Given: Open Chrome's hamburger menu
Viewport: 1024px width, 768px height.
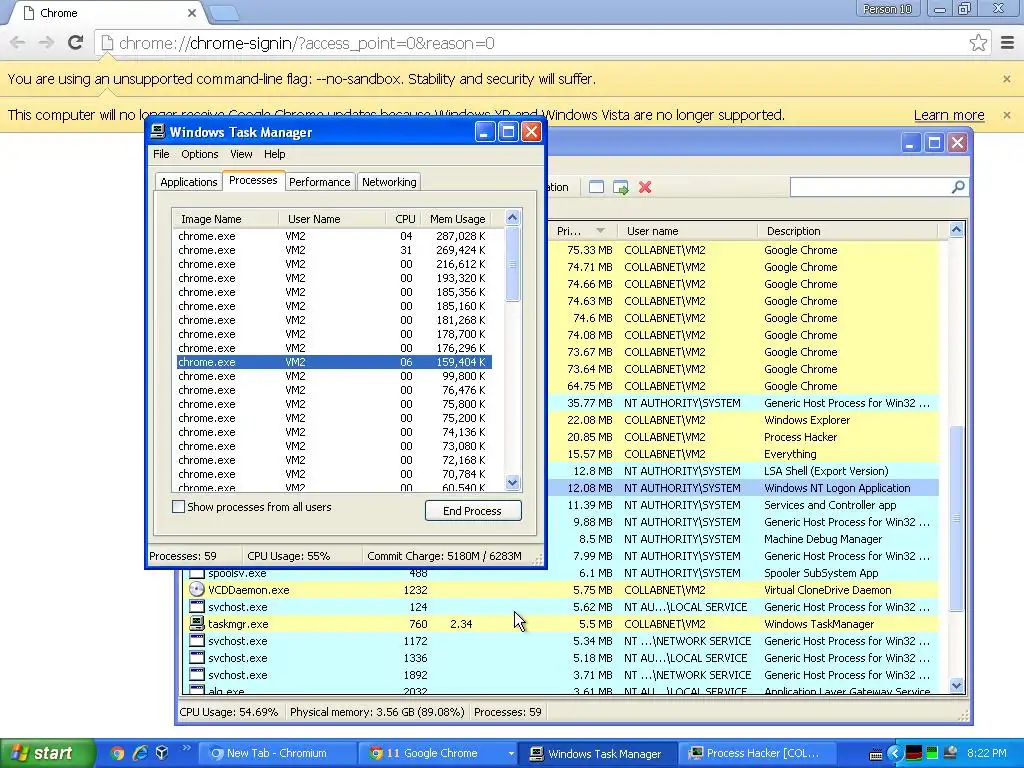Looking at the screenshot, I should pyautogui.click(x=1007, y=43).
